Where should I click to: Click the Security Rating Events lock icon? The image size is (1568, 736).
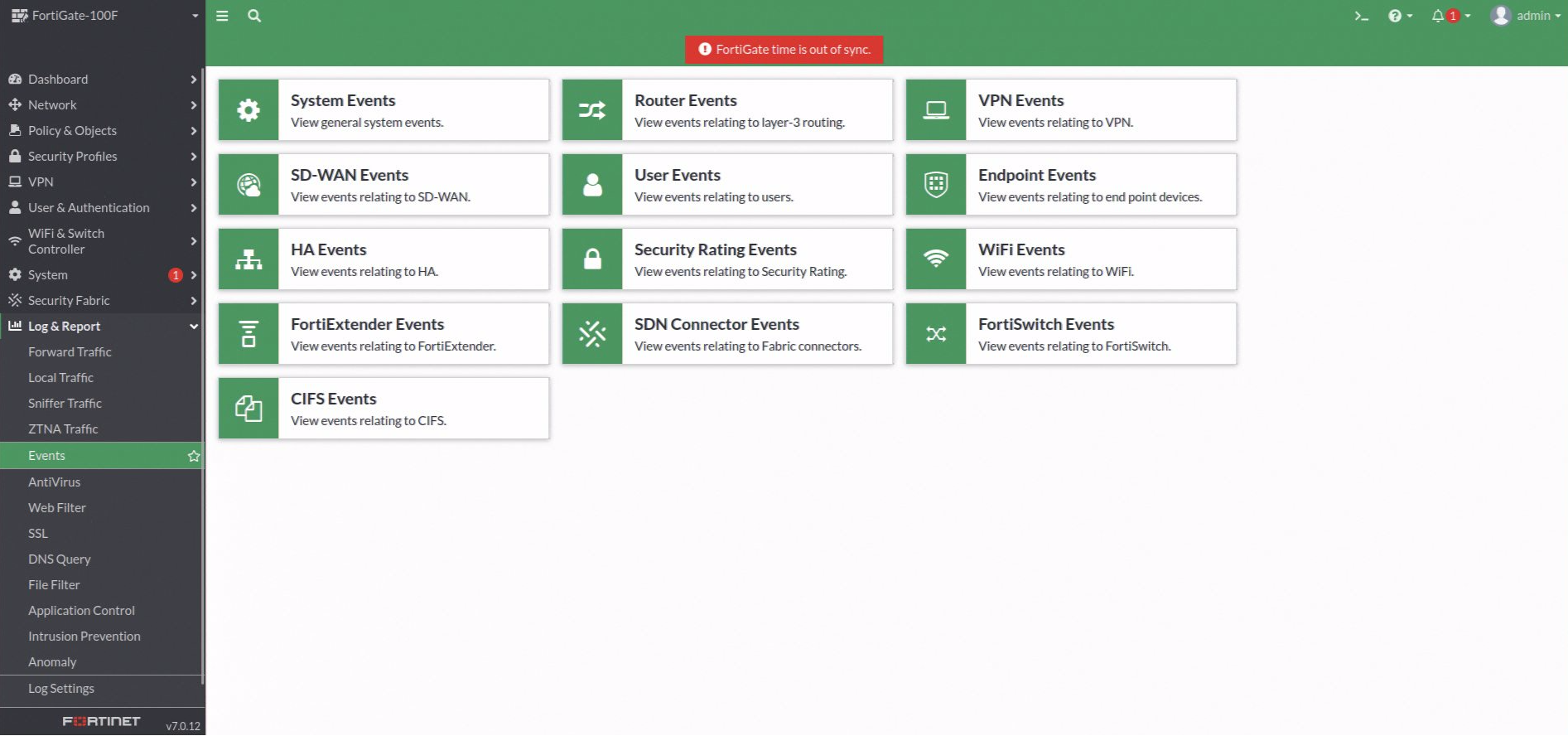click(592, 259)
